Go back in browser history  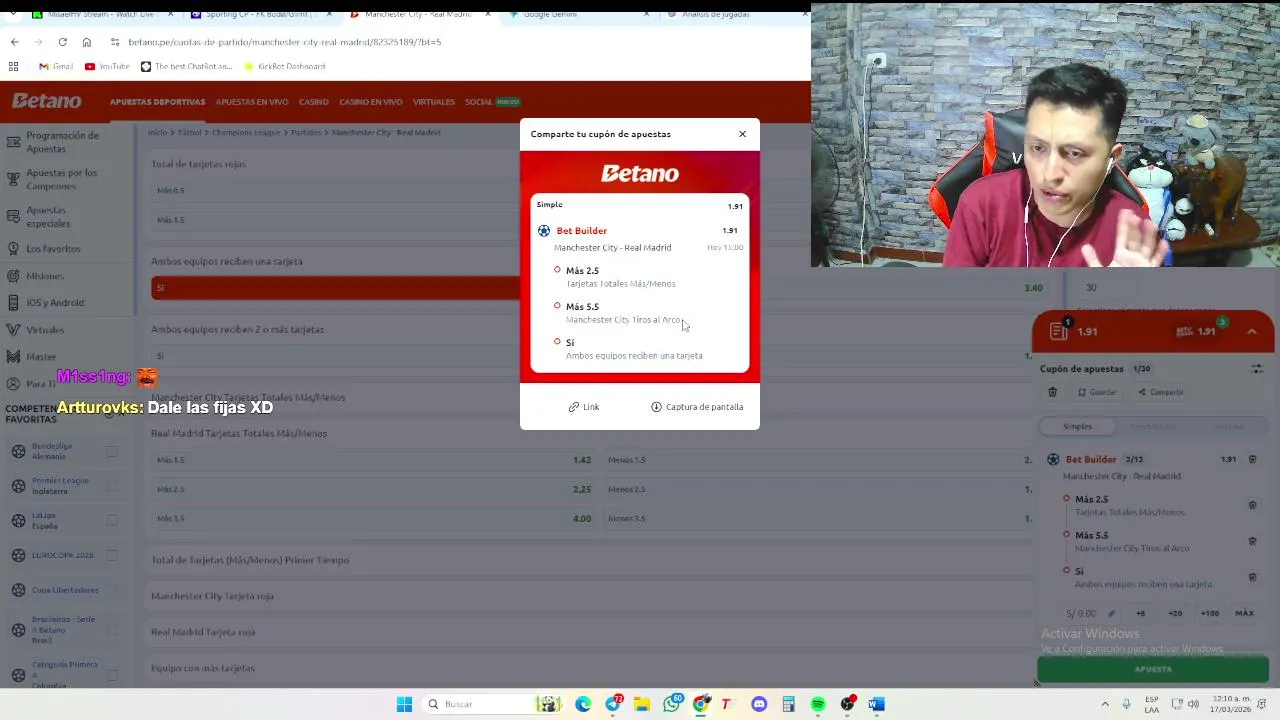click(14, 42)
